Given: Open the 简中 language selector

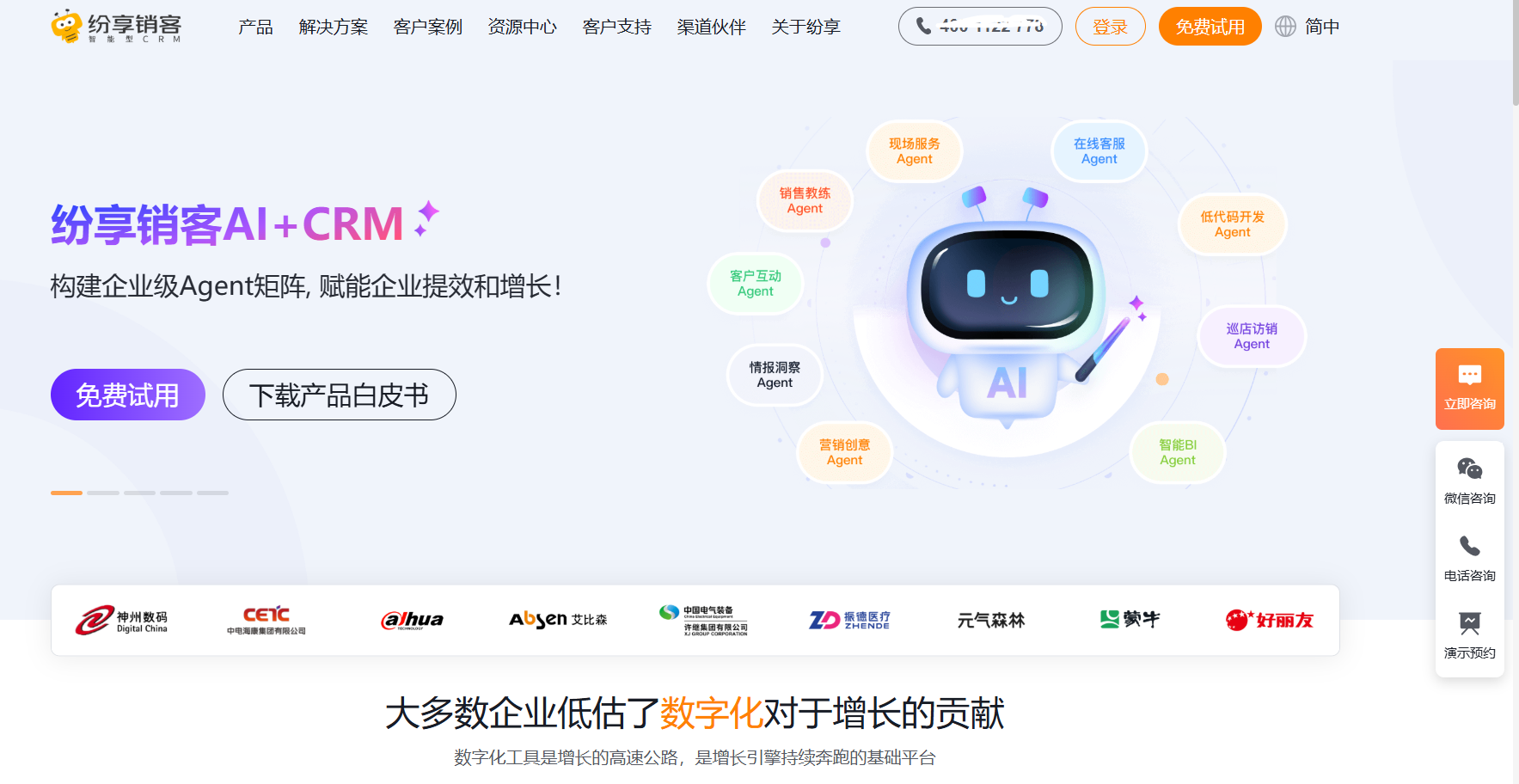Looking at the screenshot, I should [1322, 27].
